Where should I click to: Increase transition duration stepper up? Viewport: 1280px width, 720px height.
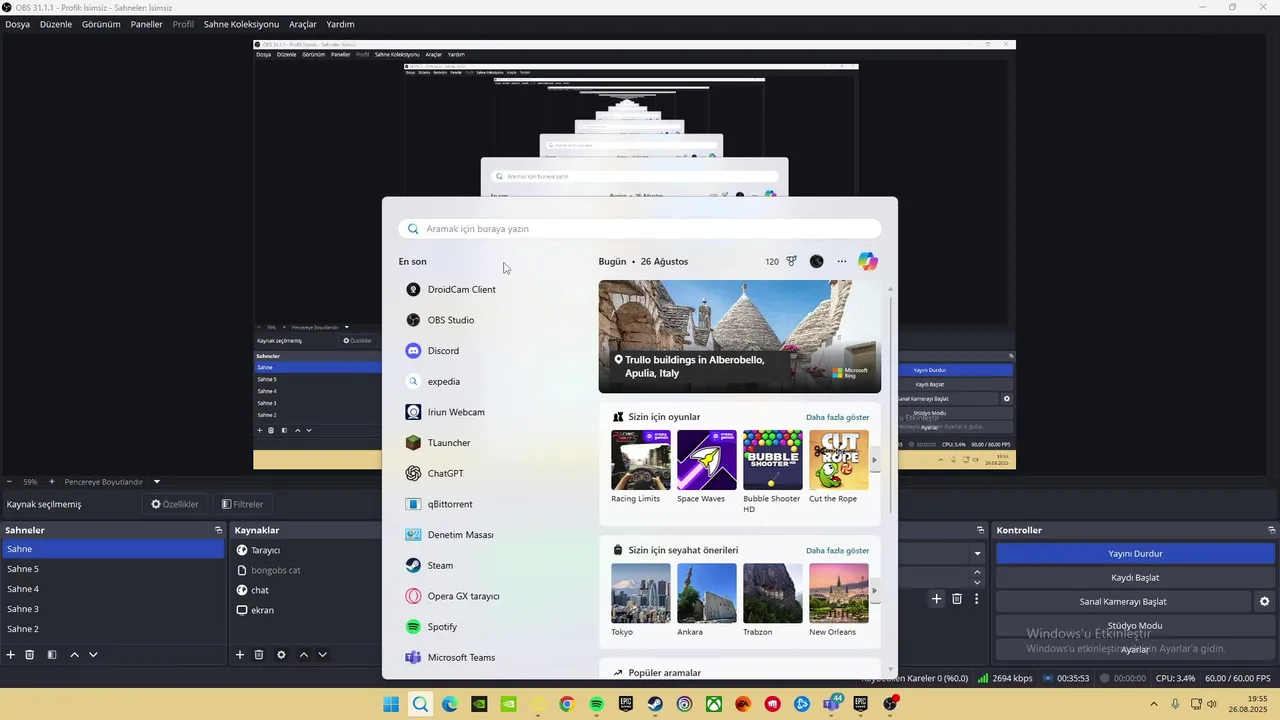click(977, 573)
